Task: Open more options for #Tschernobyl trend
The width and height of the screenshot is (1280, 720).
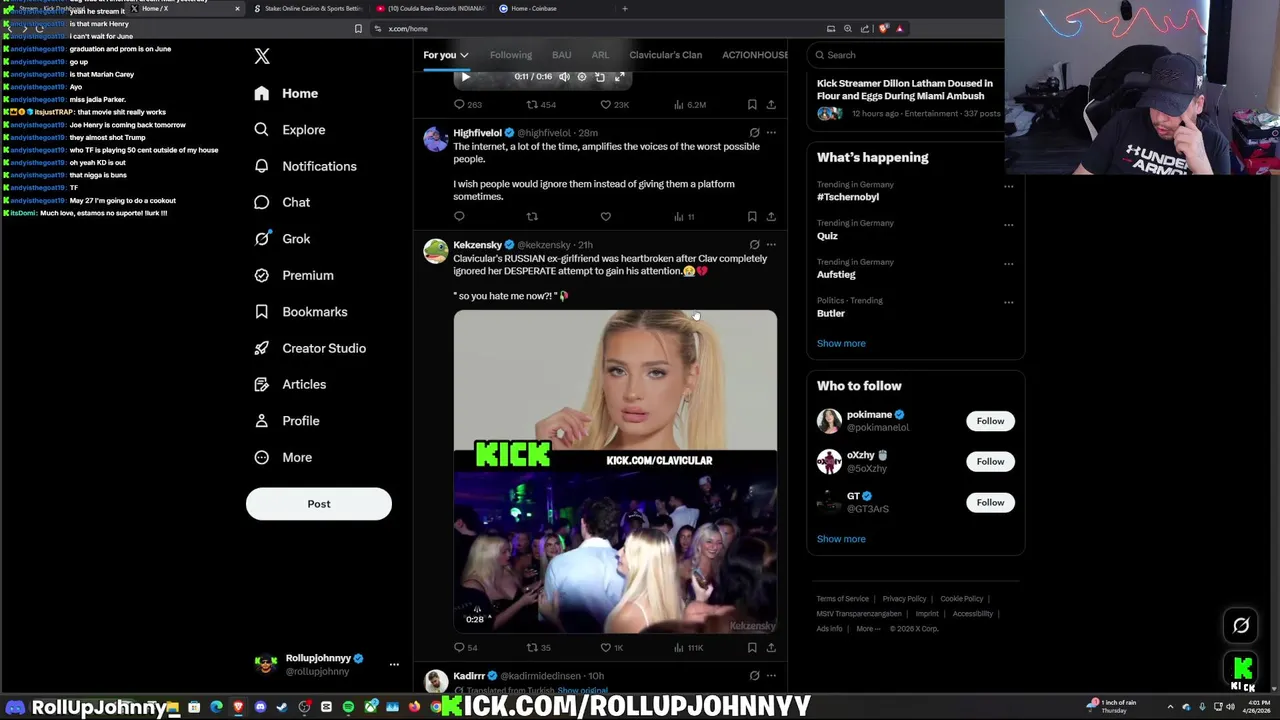Action: point(1008,186)
